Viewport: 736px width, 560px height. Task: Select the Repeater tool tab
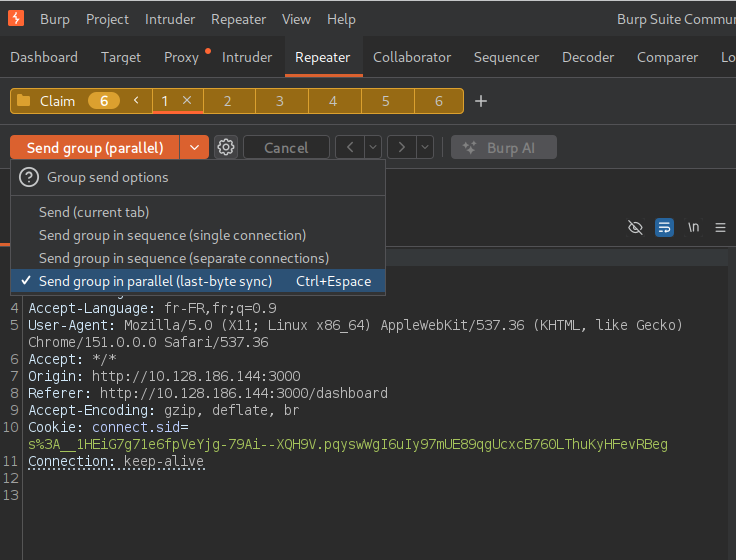(x=322, y=57)
